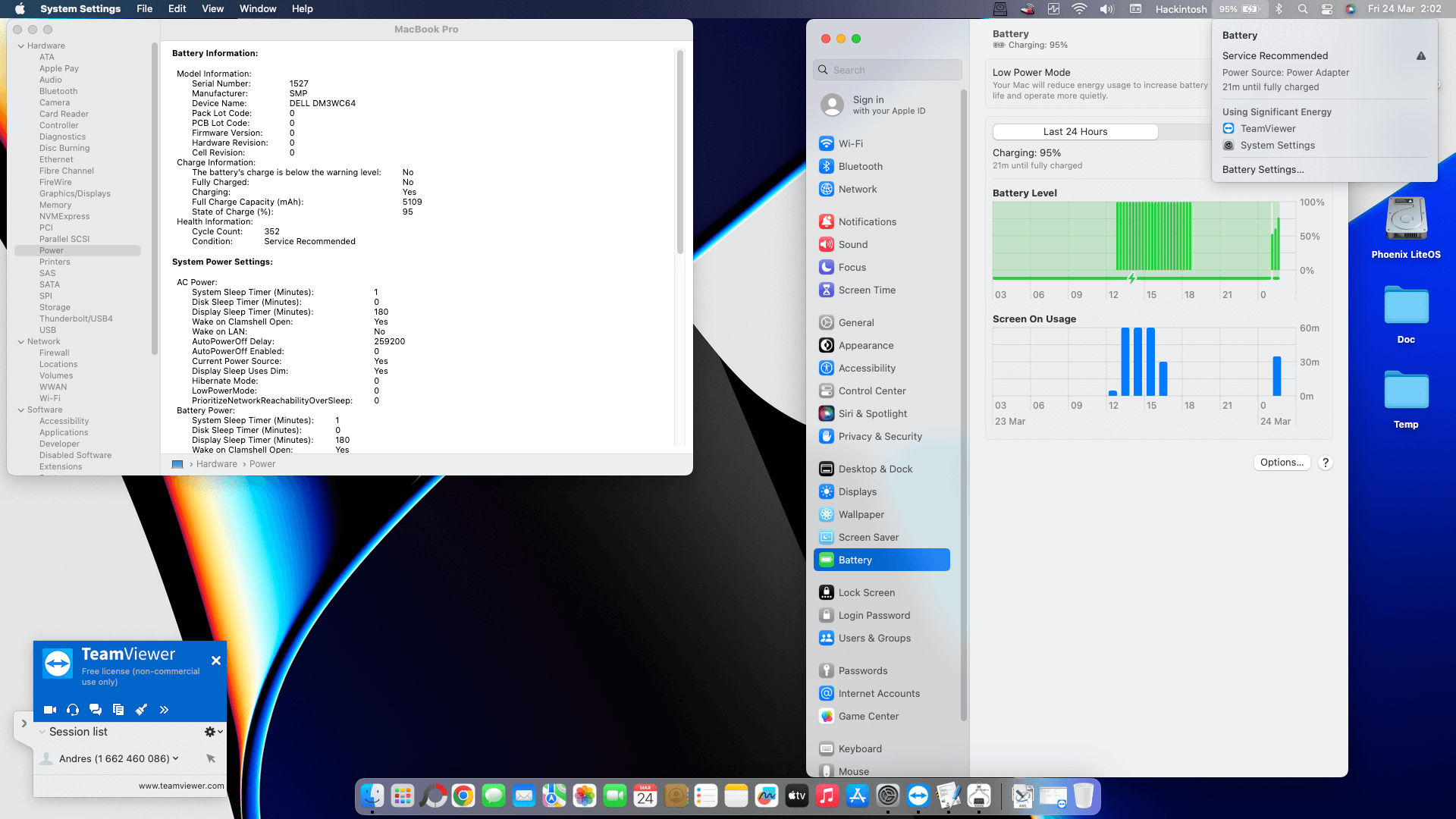Screen dimensions: 1456x819
Task: Collapse the Network tree section
Action: tap(21, 342)
